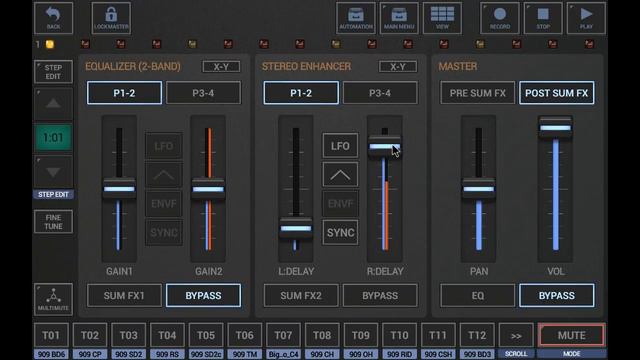Select the POST SUM FX tab

557,93
